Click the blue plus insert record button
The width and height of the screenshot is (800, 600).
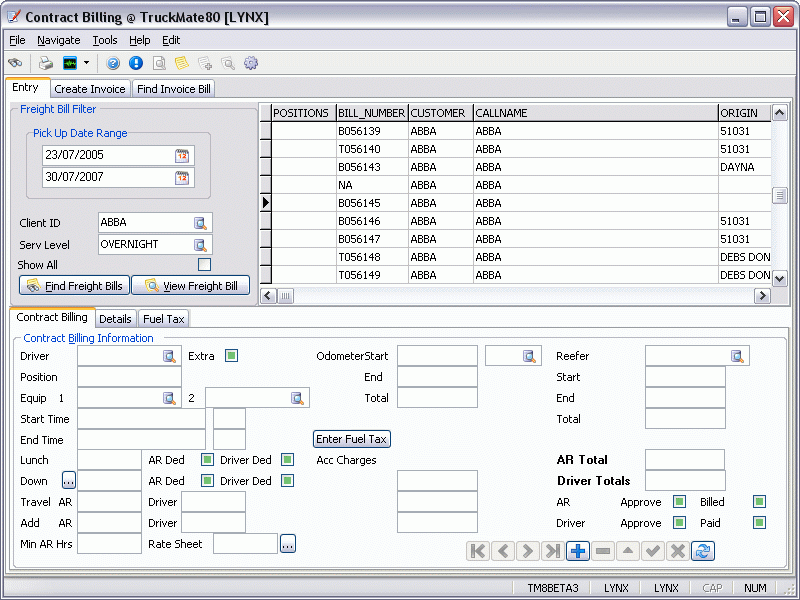point(578,551)
